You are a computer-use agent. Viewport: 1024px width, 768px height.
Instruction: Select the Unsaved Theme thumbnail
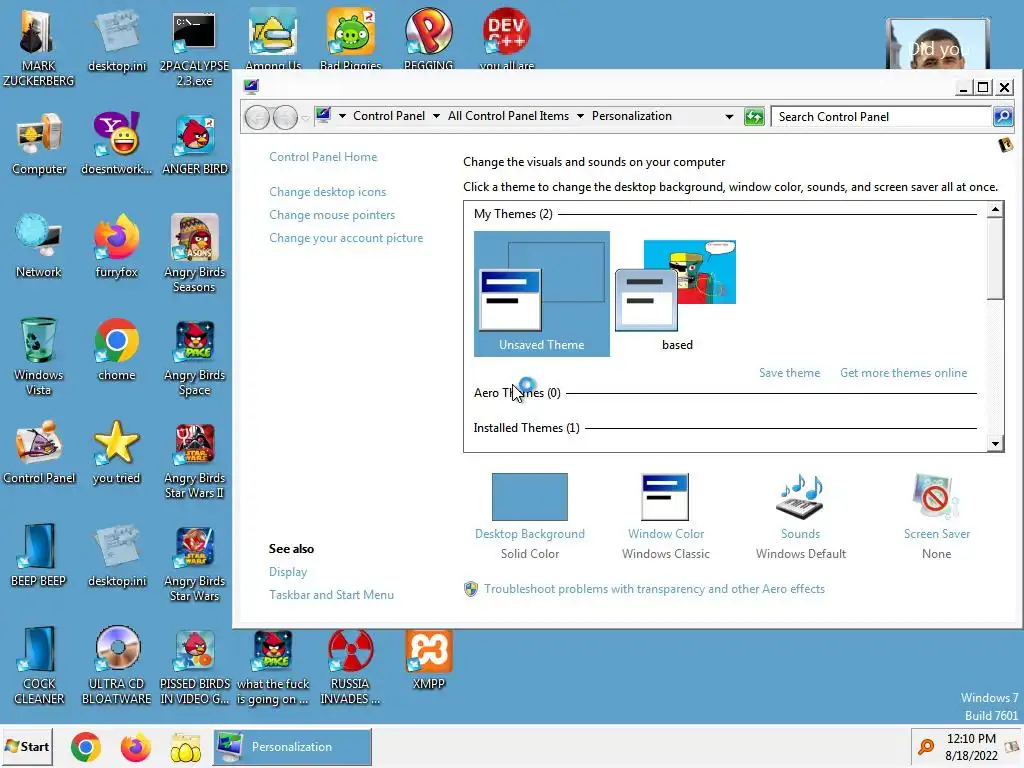pyautogui.click(x=541, y=294)
